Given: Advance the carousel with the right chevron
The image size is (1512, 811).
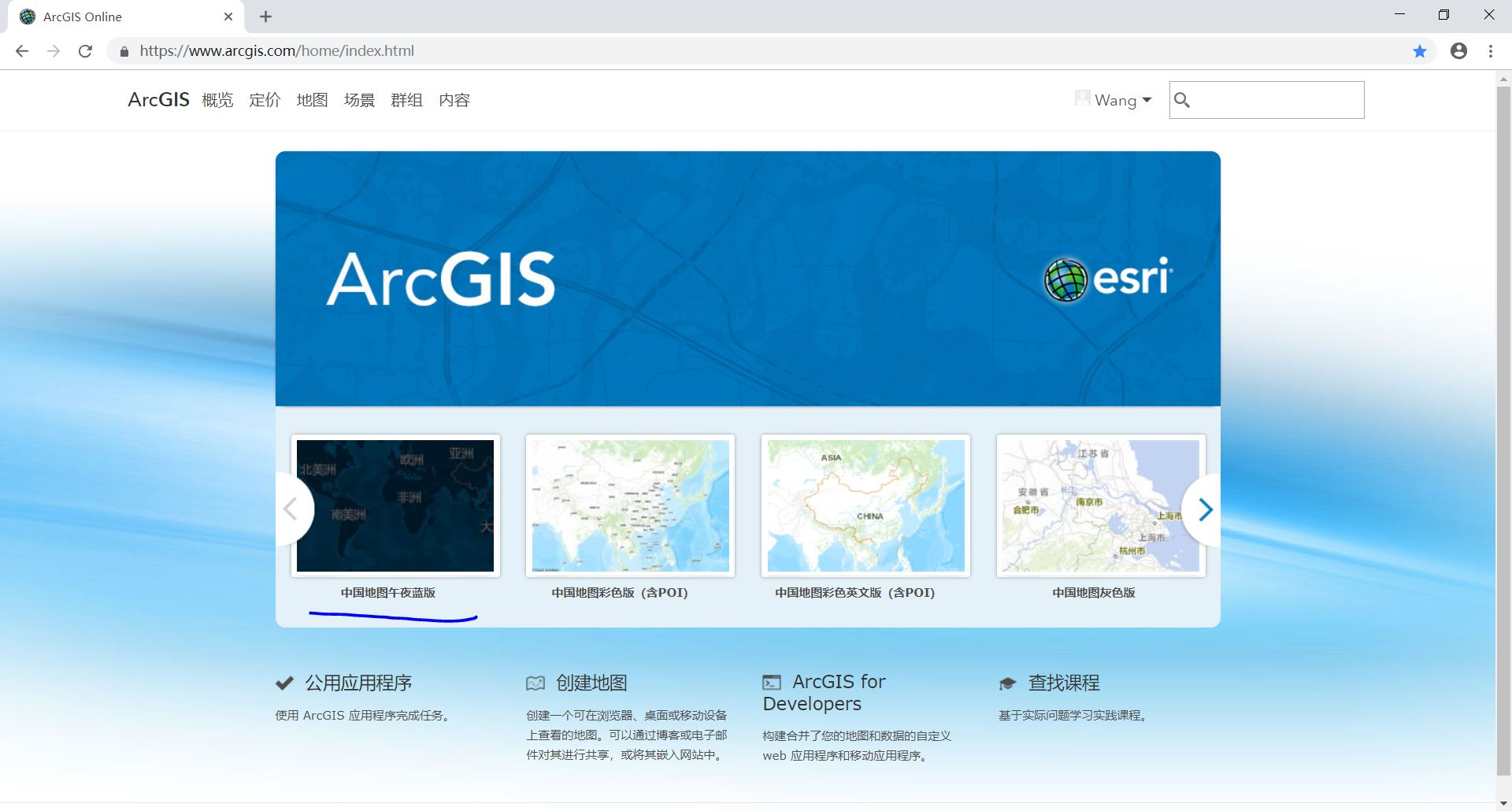Looking at the screenshot, I should (1205, 509).
